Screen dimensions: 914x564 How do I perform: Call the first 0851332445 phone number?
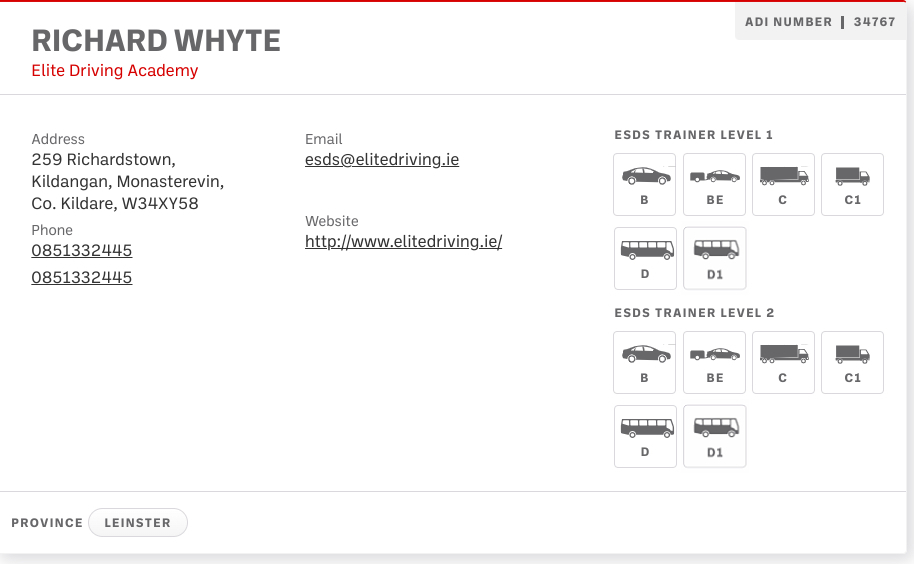pos(82,251)
